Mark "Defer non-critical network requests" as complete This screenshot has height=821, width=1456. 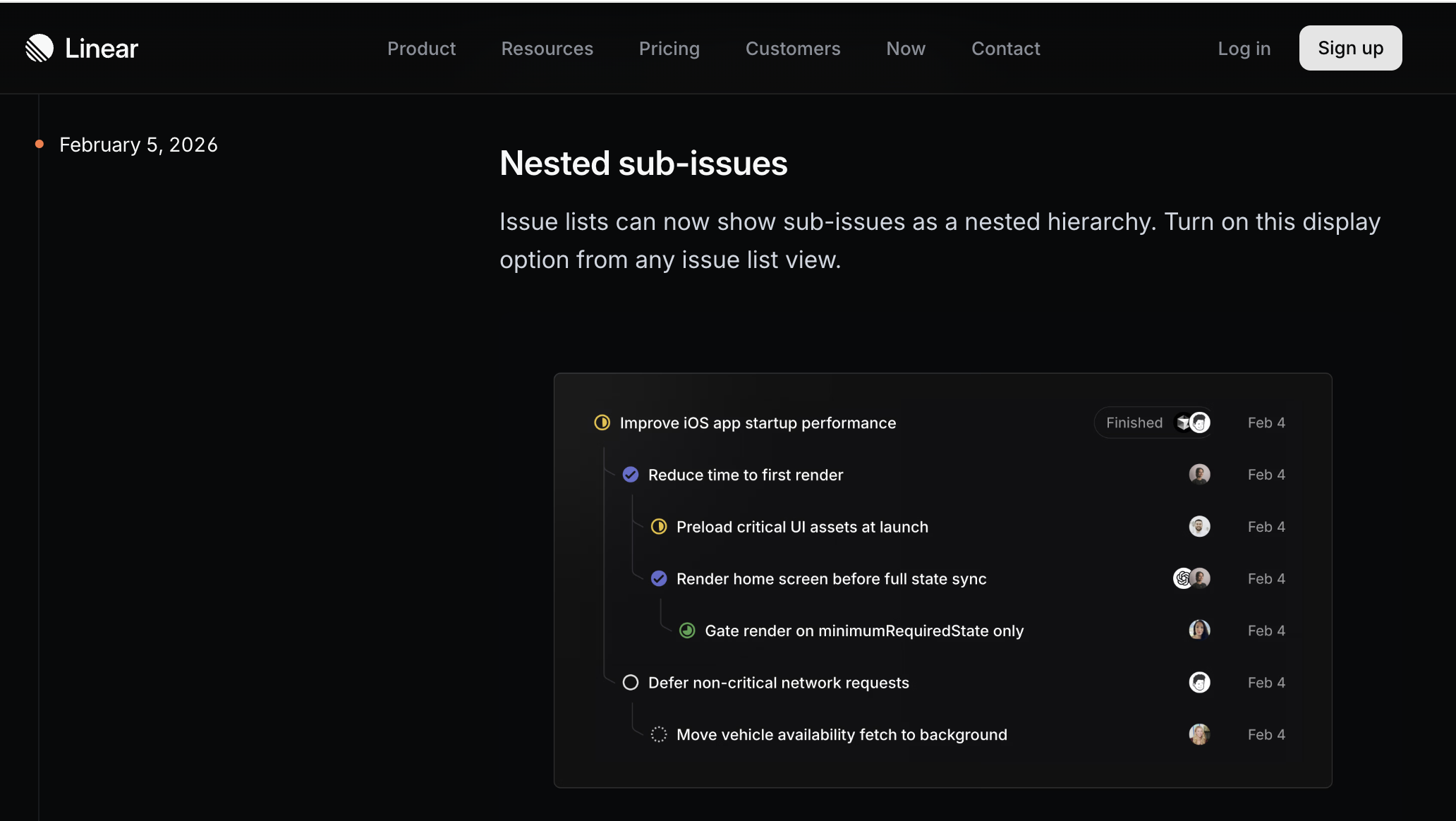click(x=630, y=682)
